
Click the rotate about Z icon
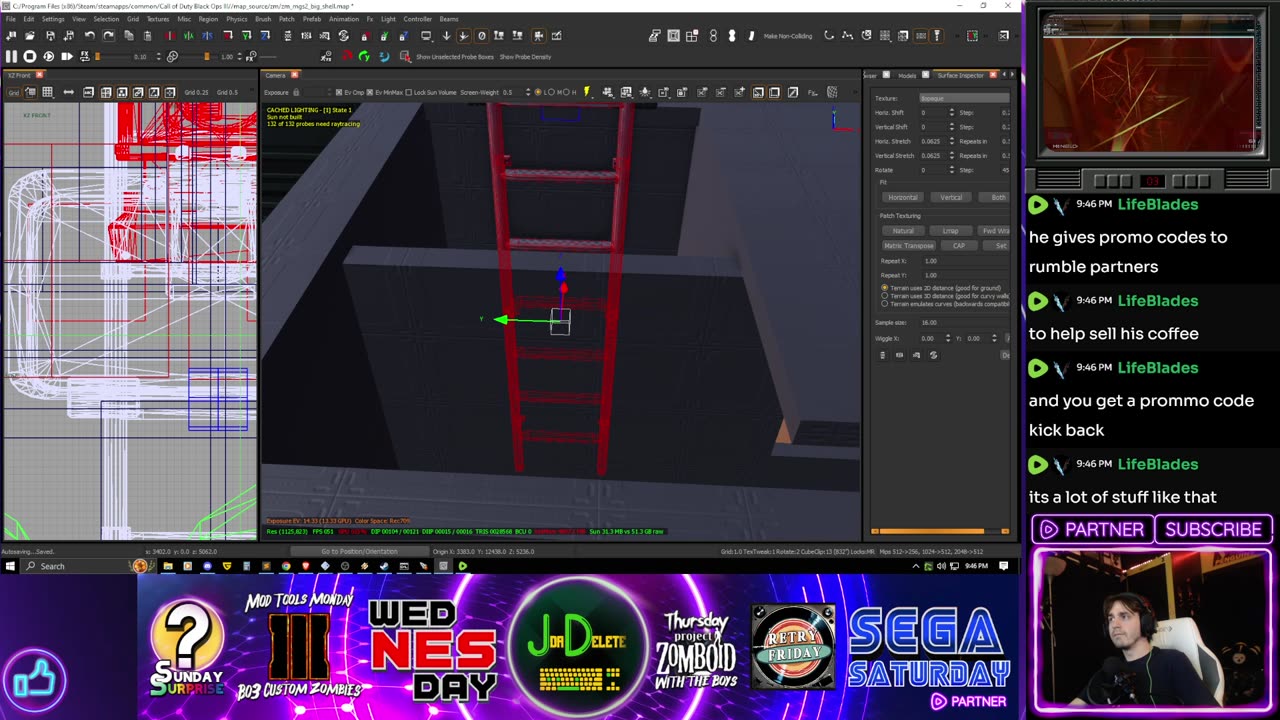tap(265, 36)
